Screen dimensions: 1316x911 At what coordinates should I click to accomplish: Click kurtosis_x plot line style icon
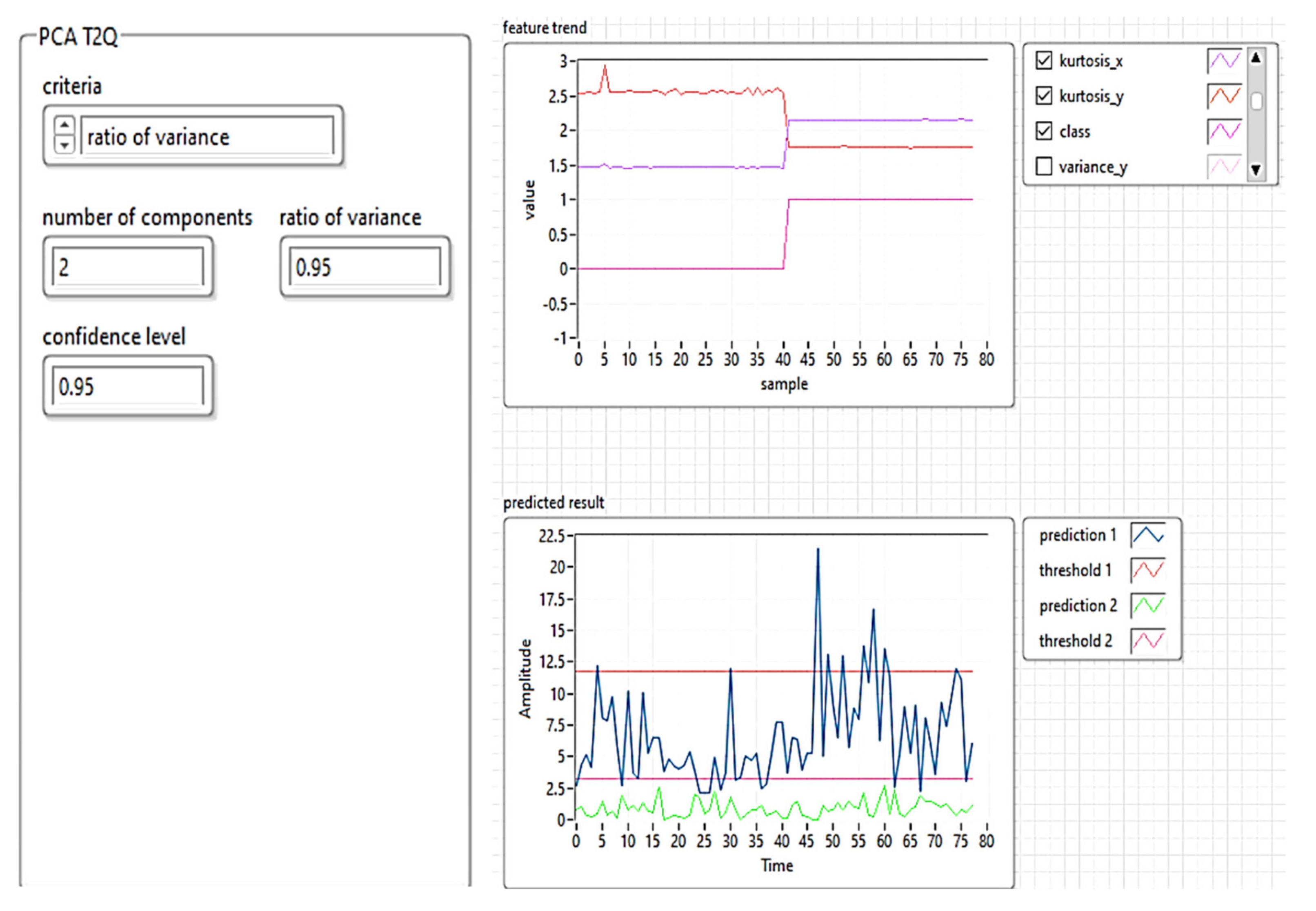(x=1224, y=60)
